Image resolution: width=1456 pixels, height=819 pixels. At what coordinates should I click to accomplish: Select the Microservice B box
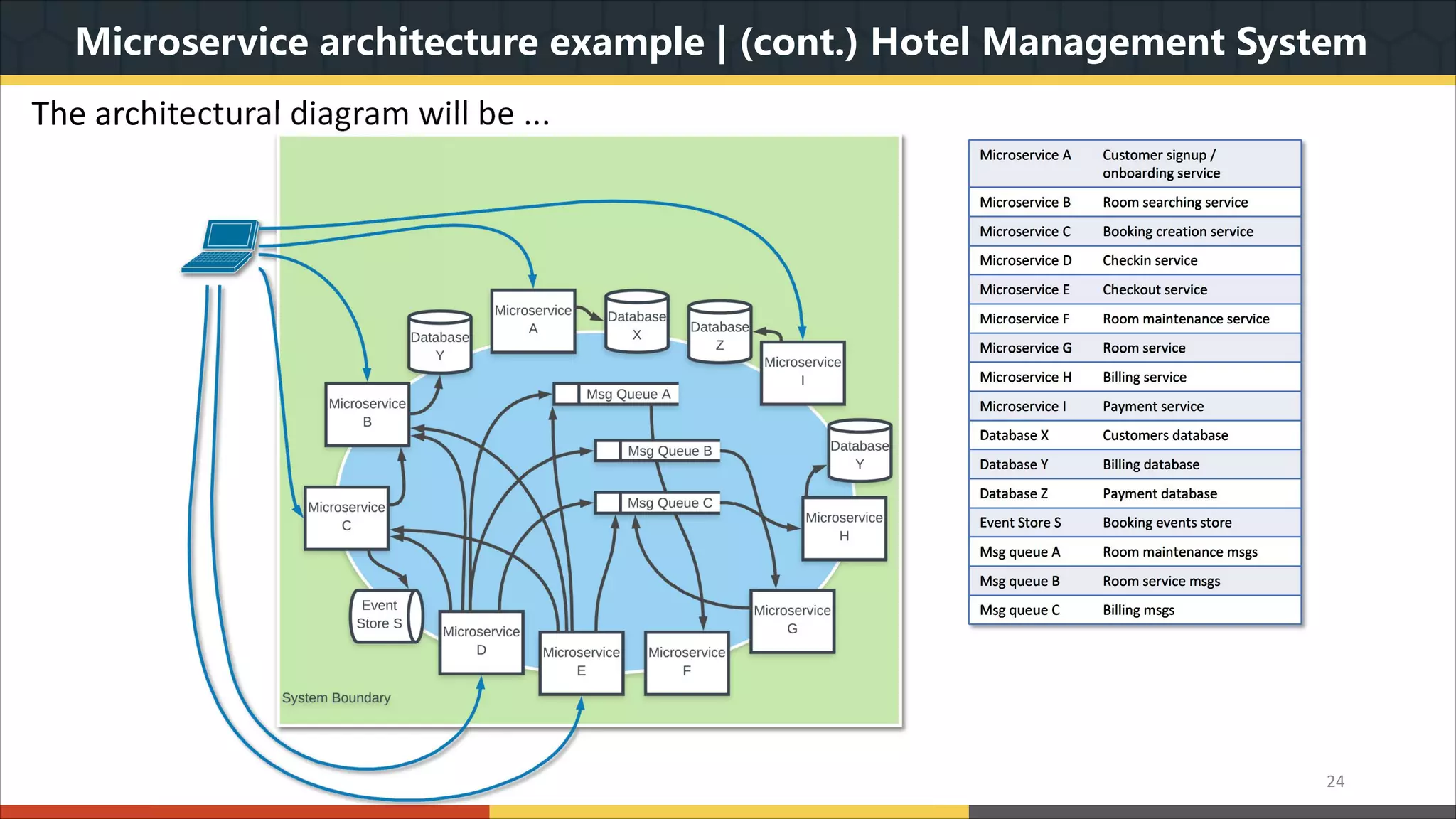tap(367, 414)
